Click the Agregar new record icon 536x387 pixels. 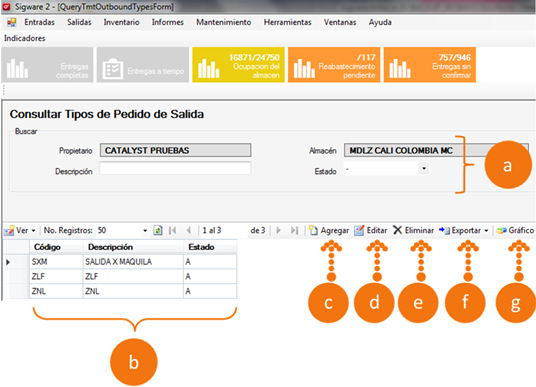tap(313, 230)
